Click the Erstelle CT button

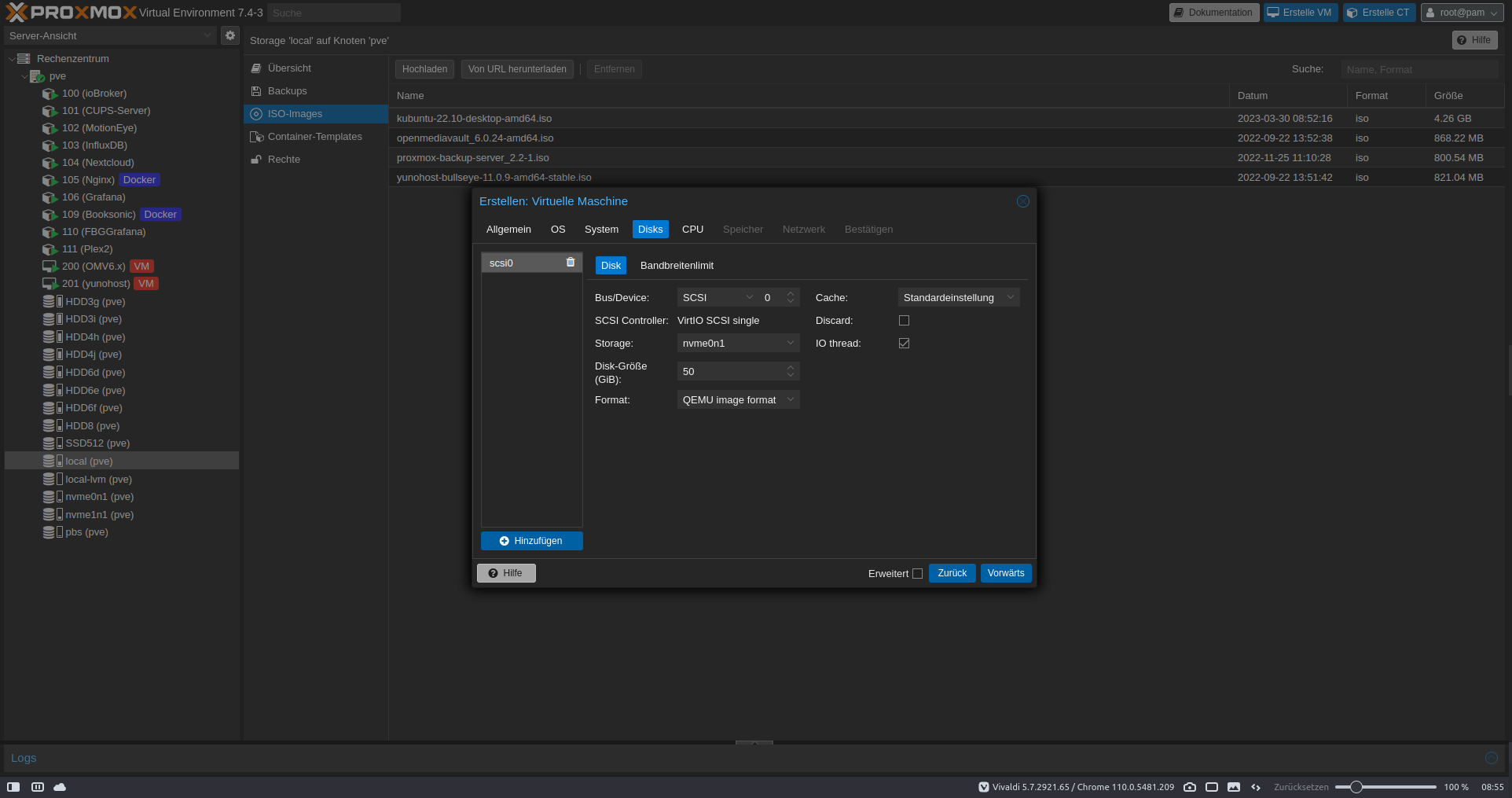1379,13
